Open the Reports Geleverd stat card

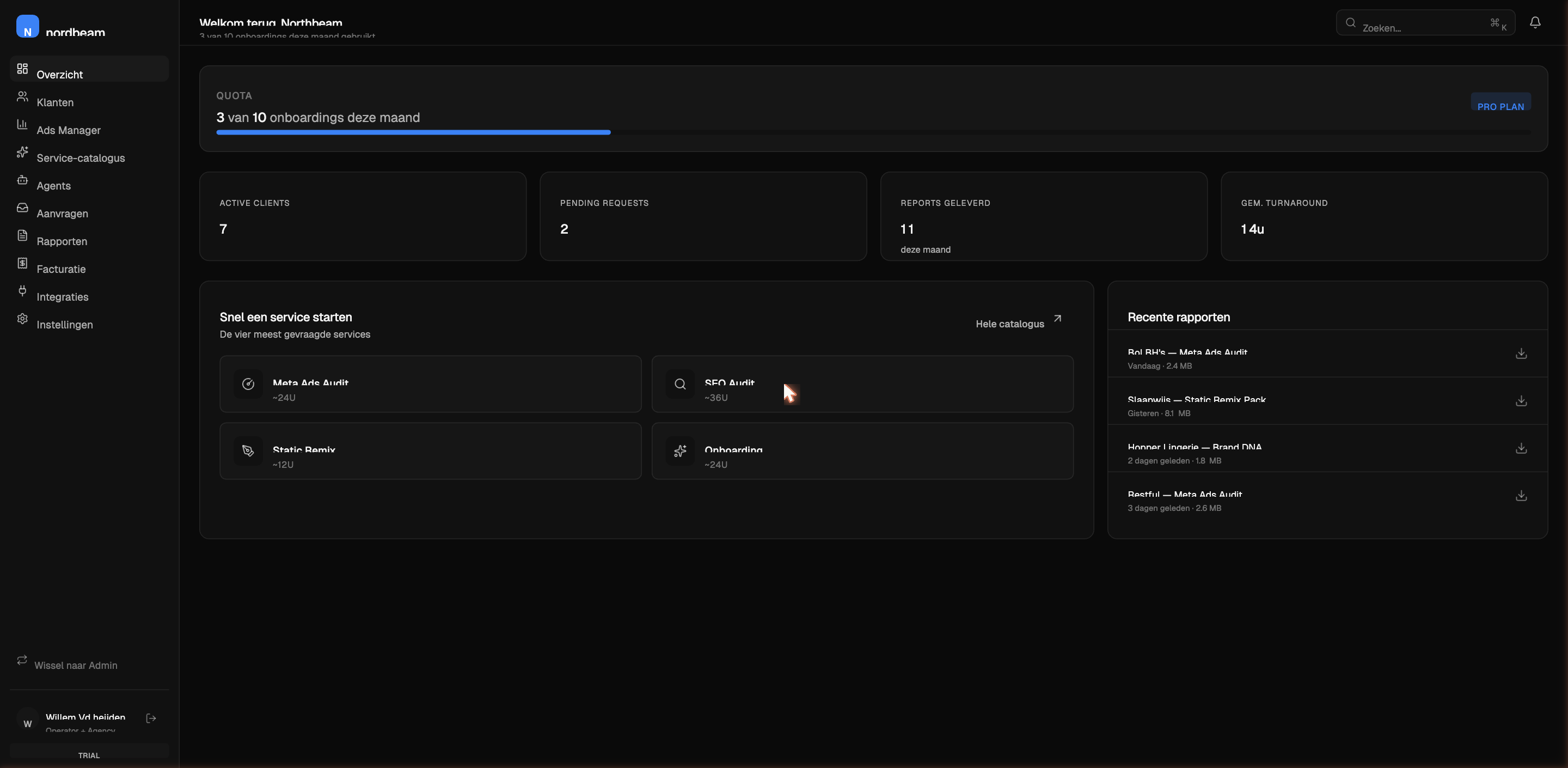tap(1044, 216)
